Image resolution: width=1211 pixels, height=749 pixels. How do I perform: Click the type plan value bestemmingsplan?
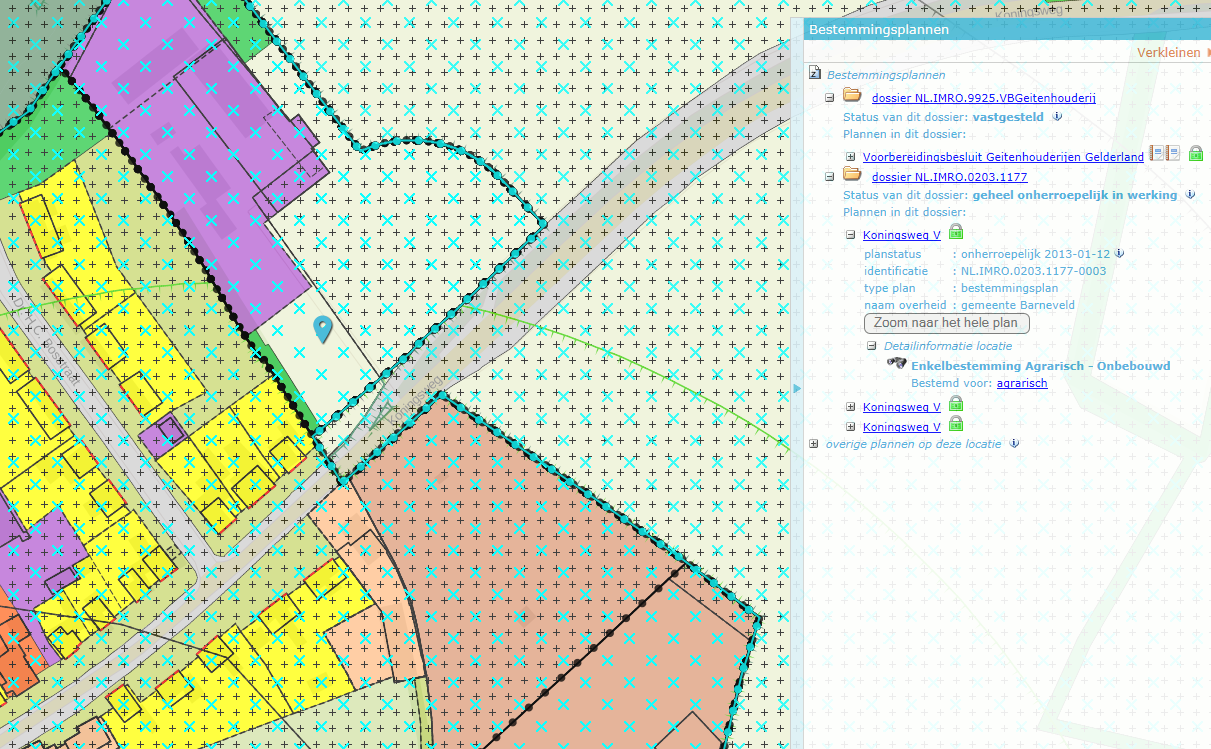(1008, 288)
